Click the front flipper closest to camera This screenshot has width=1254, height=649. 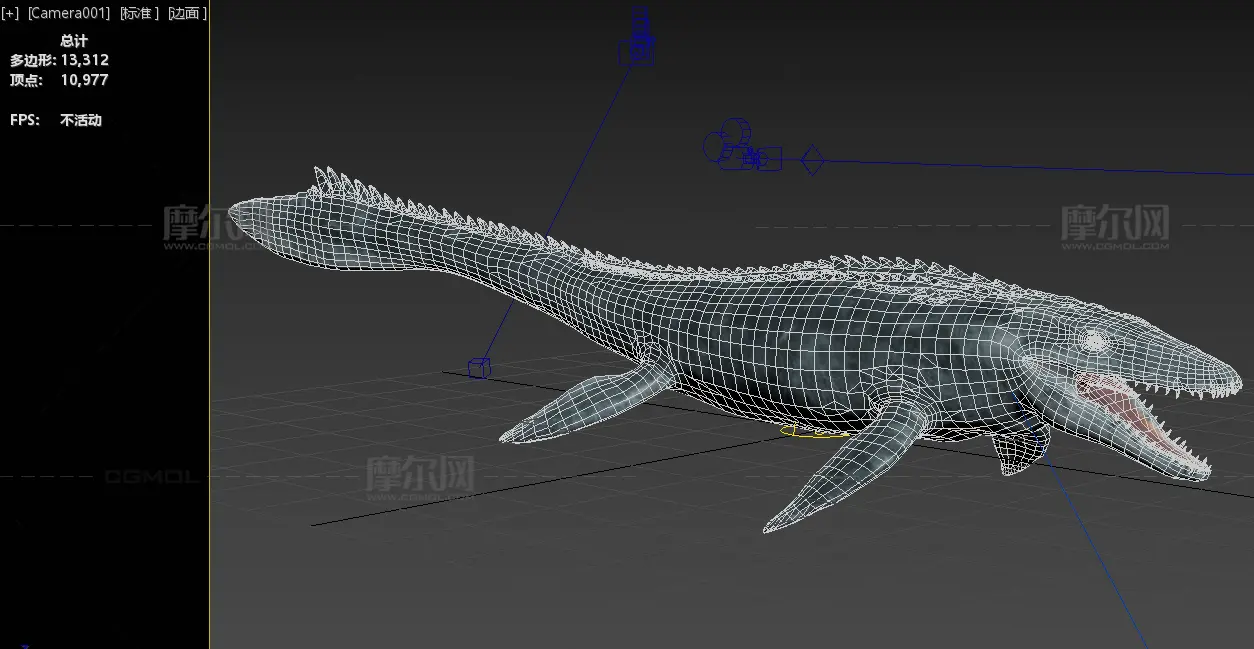click(x=845, y=467)
